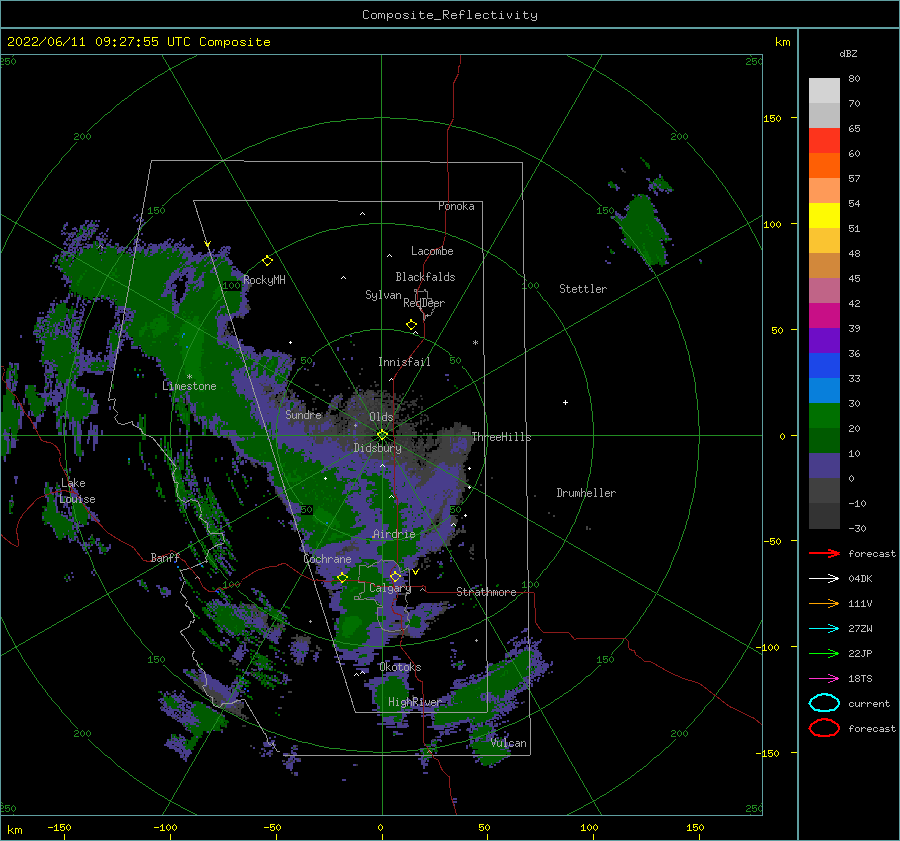Click the Limestone label on map
This screenshot has height=841, width=900.
189,386
